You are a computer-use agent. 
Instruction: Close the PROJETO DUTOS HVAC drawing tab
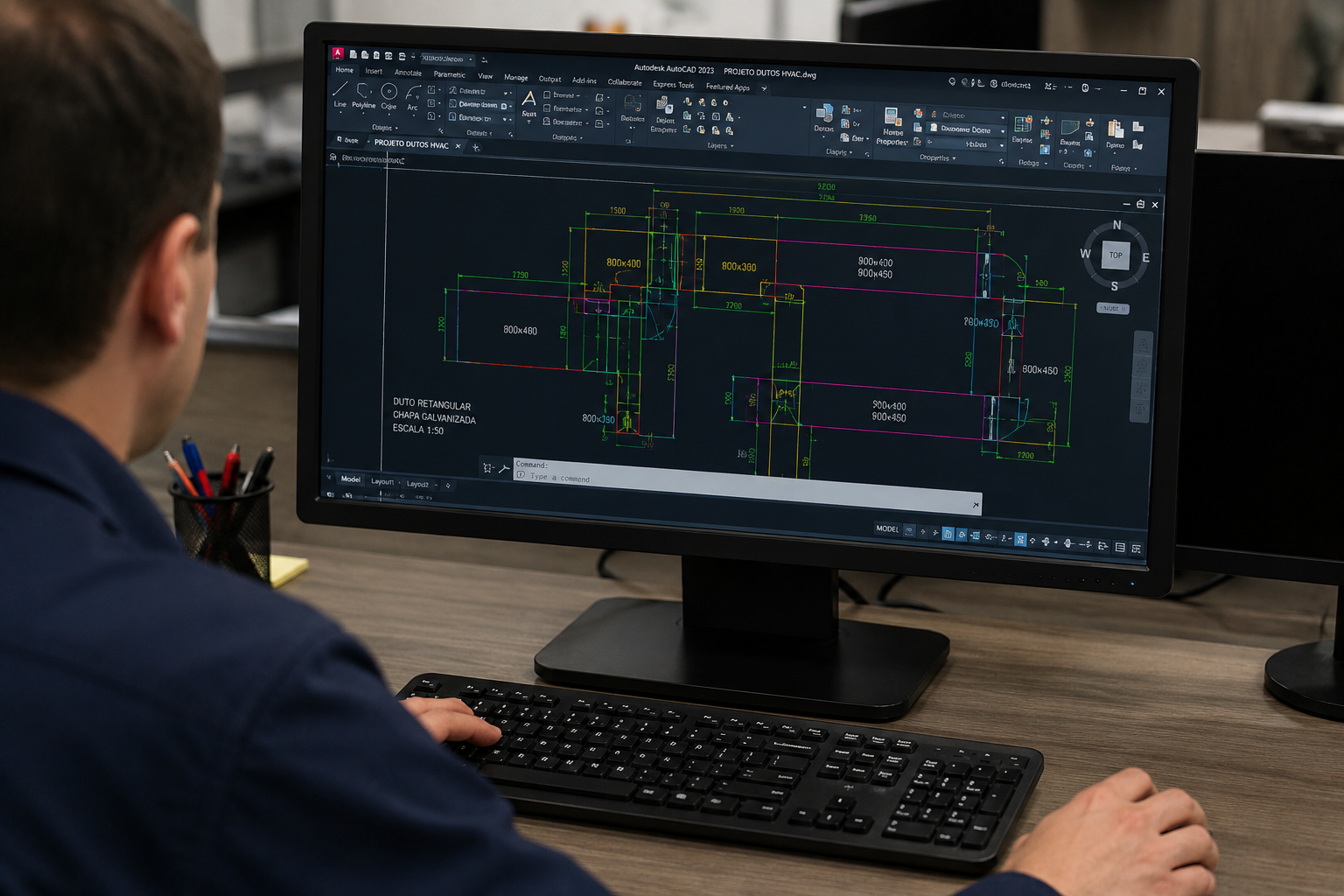(x=458, y=146)
